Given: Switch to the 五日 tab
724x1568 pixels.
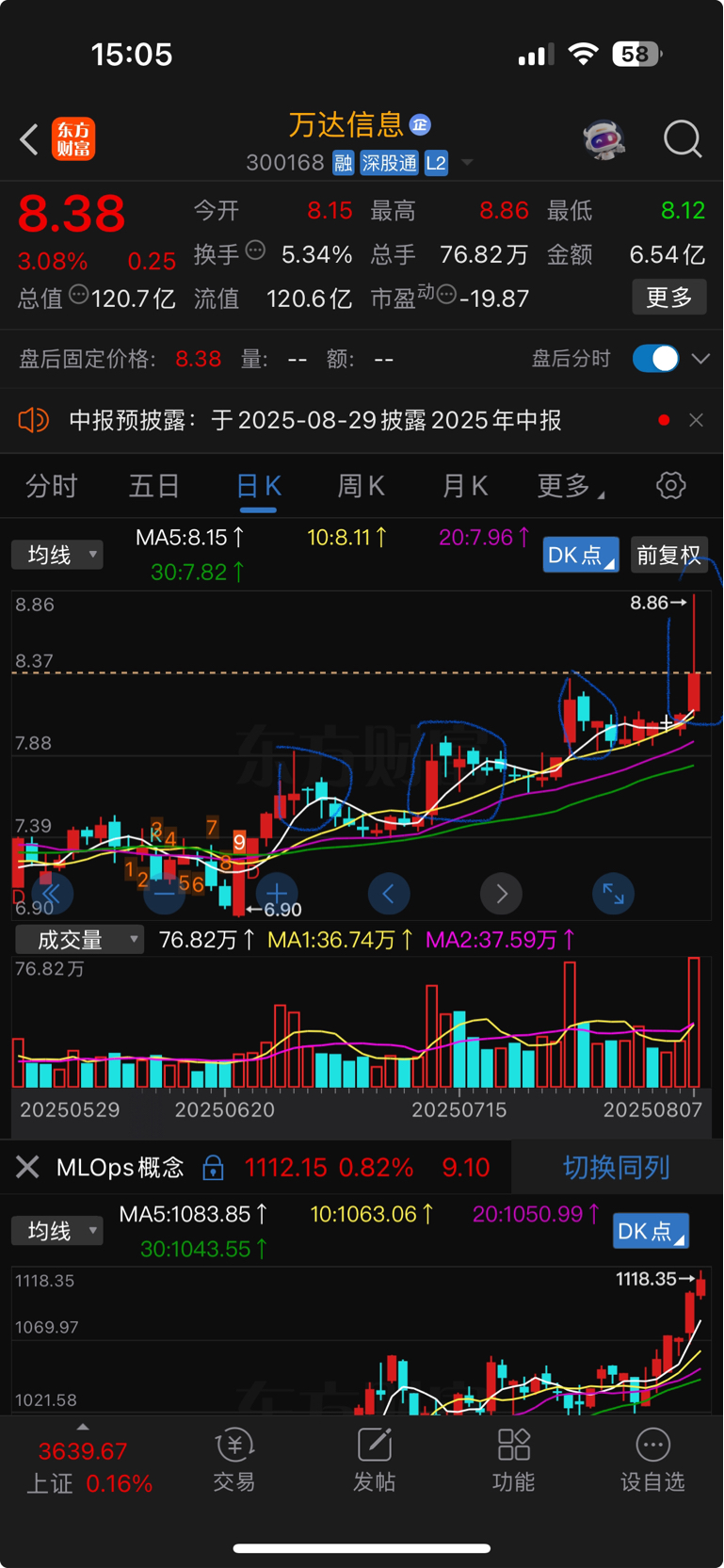Looking at the screenshot, I should pyautogui.click(x=154, y=486).
